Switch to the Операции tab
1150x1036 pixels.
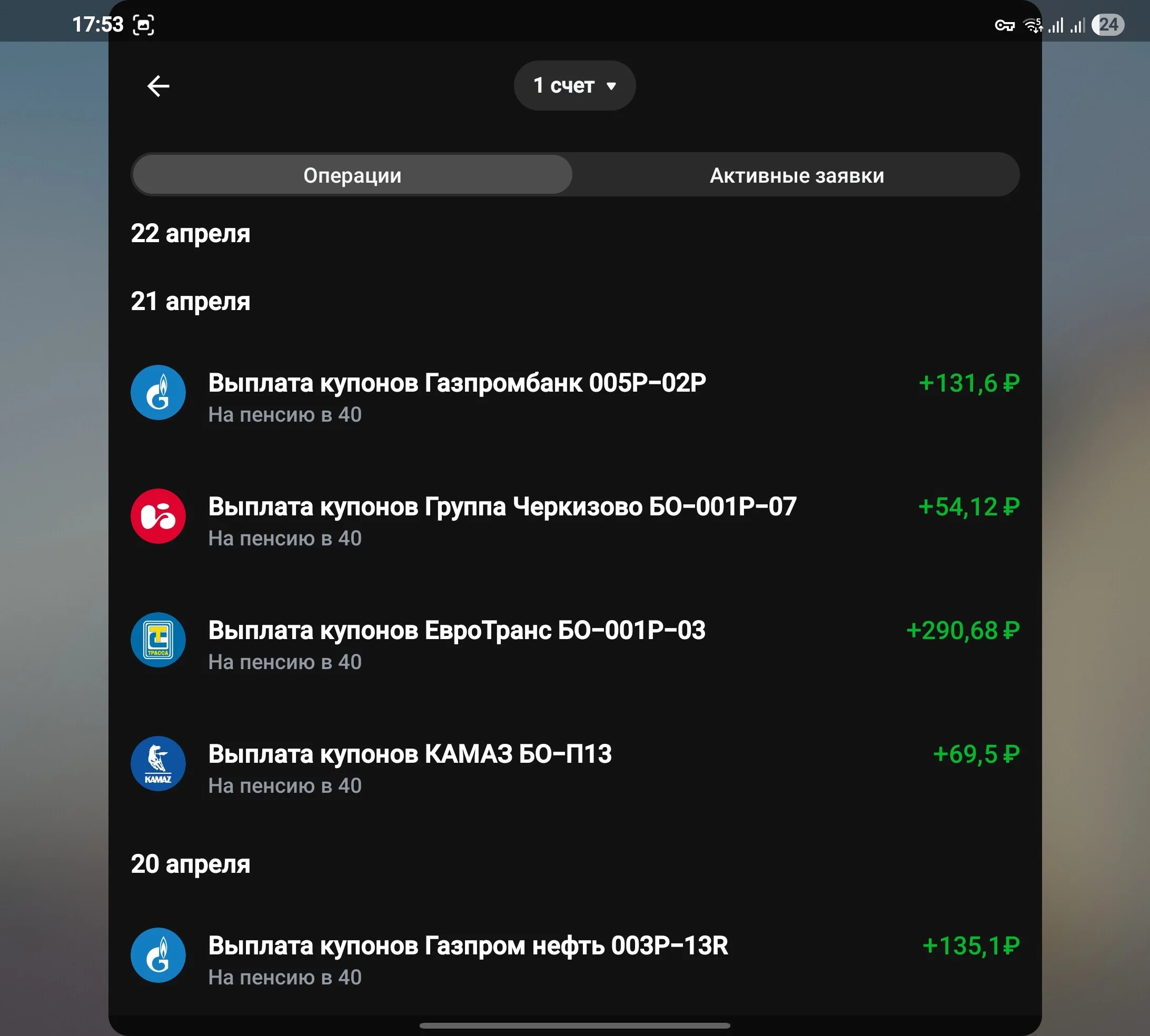[352, 175]
